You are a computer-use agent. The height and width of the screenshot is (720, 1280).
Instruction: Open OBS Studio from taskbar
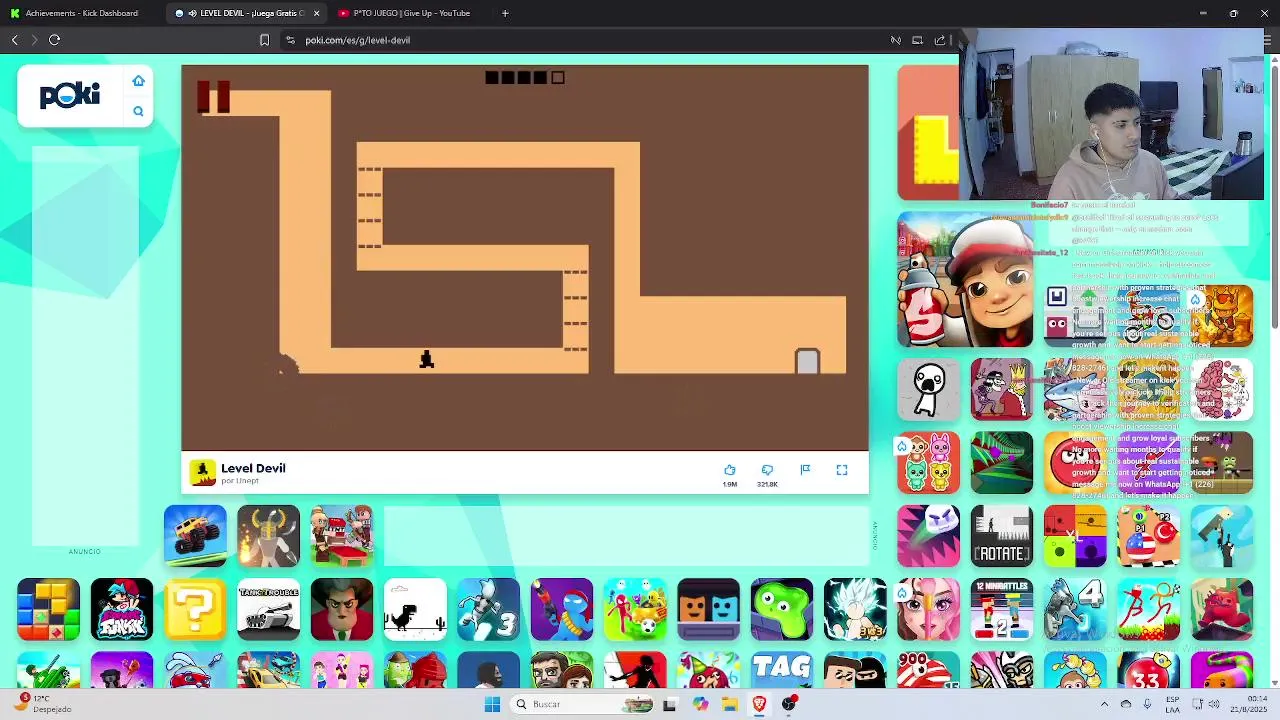click(x=789, y=704)
